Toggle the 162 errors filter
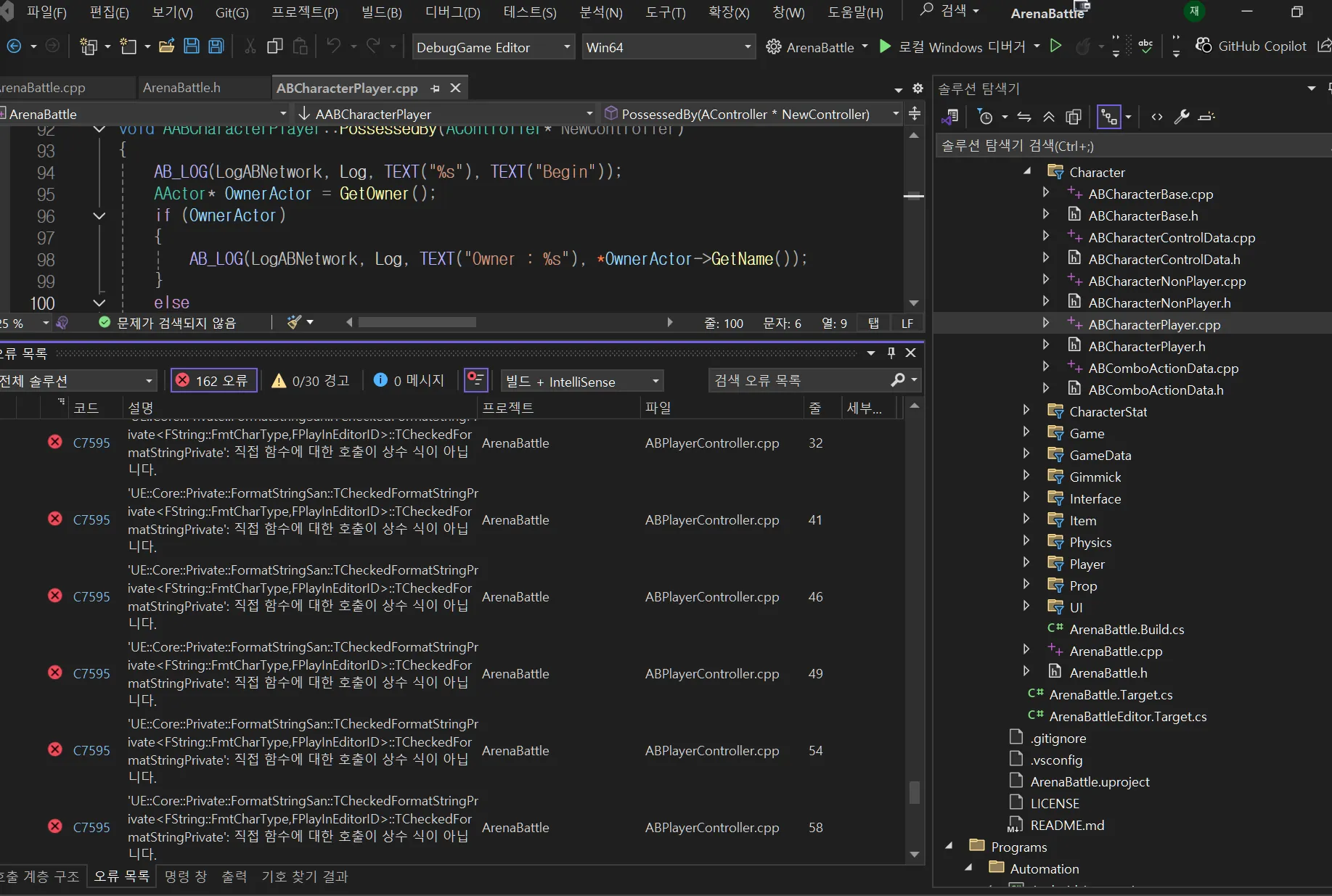 click(x=214, y=381)
